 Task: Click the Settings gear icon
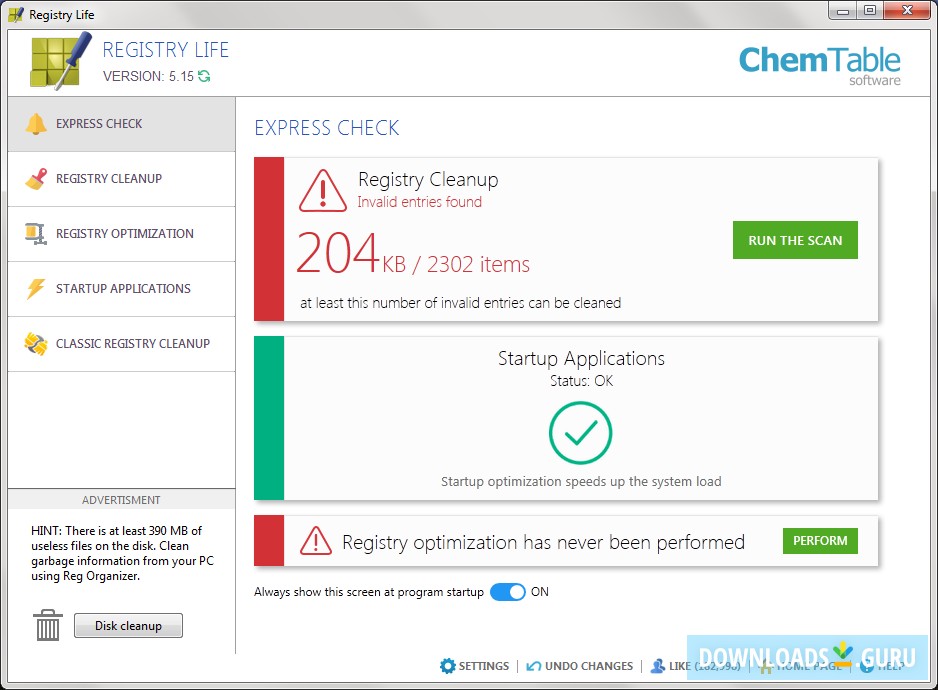coord(447,666)
